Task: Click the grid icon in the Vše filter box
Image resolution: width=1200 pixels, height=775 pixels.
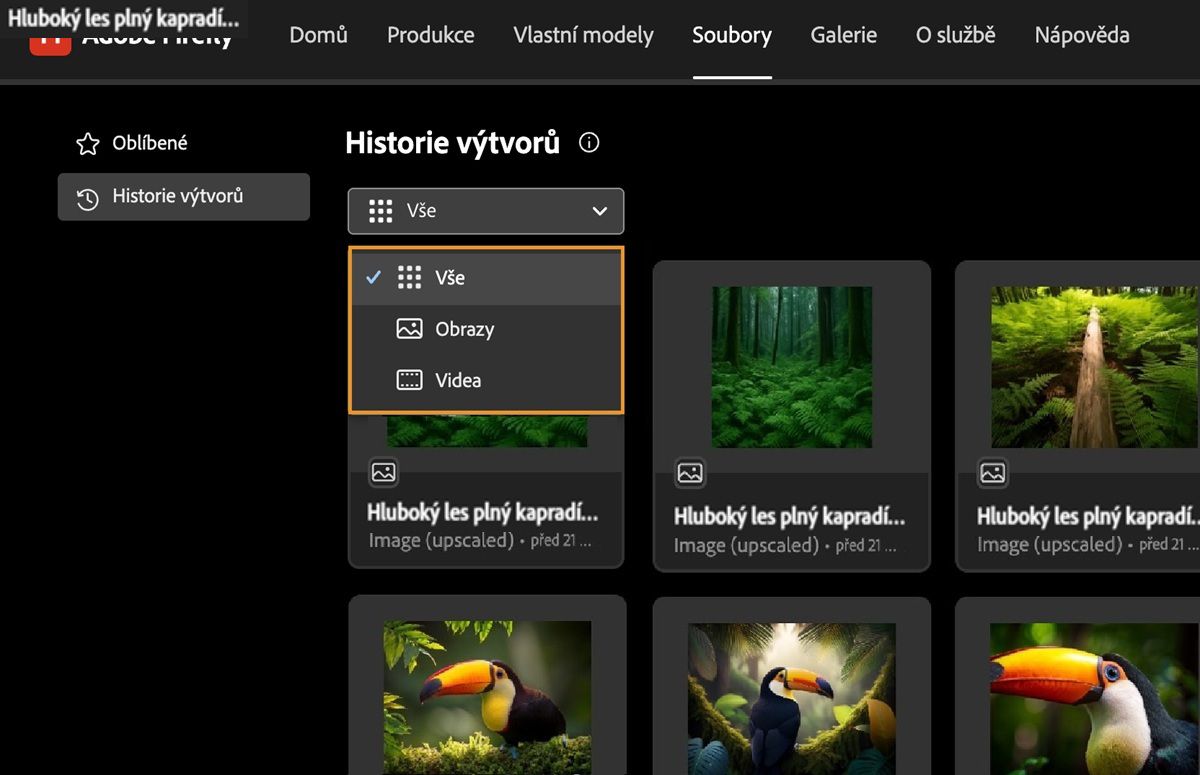Action: 381,211
